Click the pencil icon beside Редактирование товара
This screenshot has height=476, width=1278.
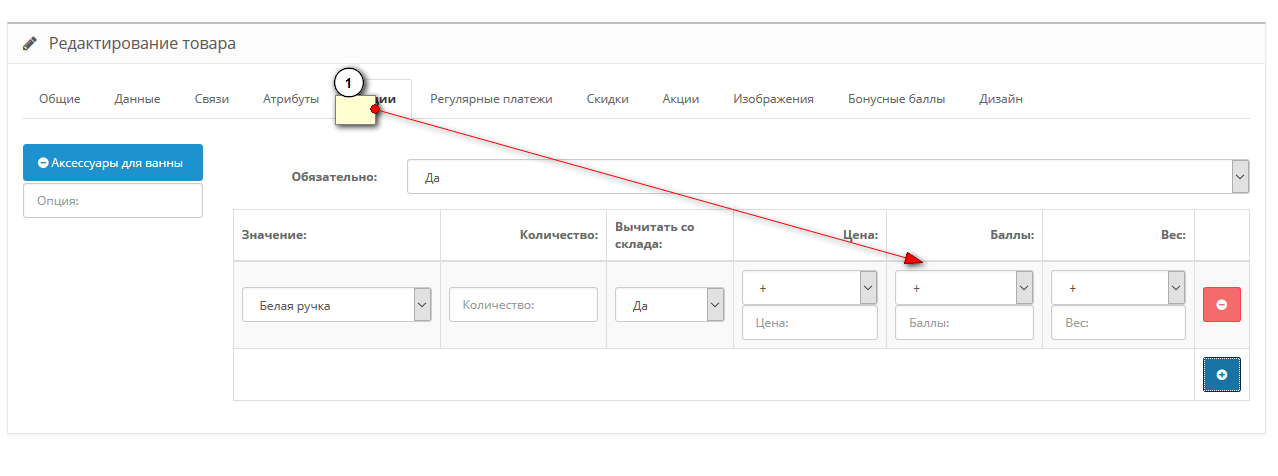tap(29, 44)
